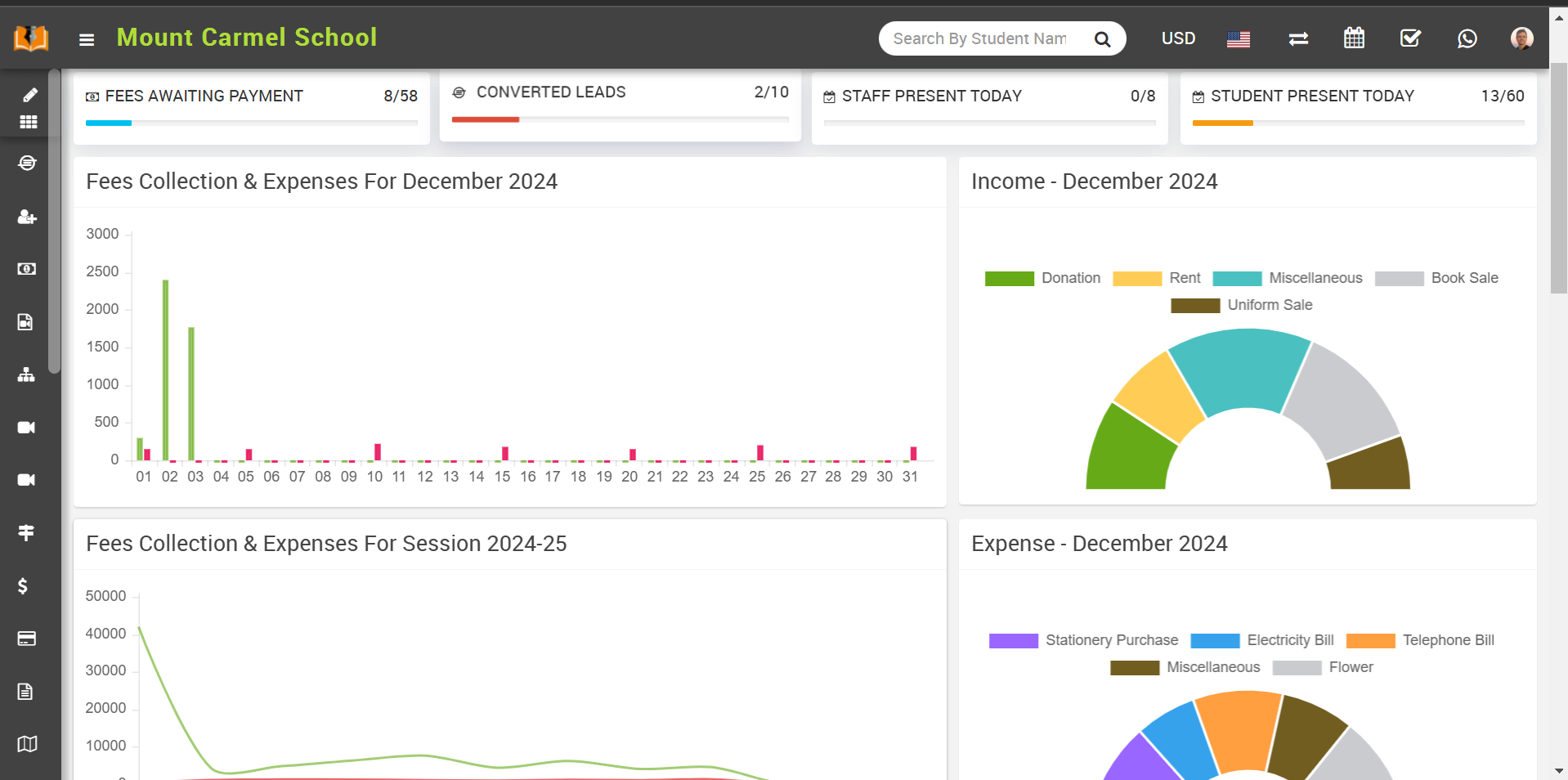Screen dimensions: 1568x780
Task: Open the task checklist icon
Action: 1410,38
